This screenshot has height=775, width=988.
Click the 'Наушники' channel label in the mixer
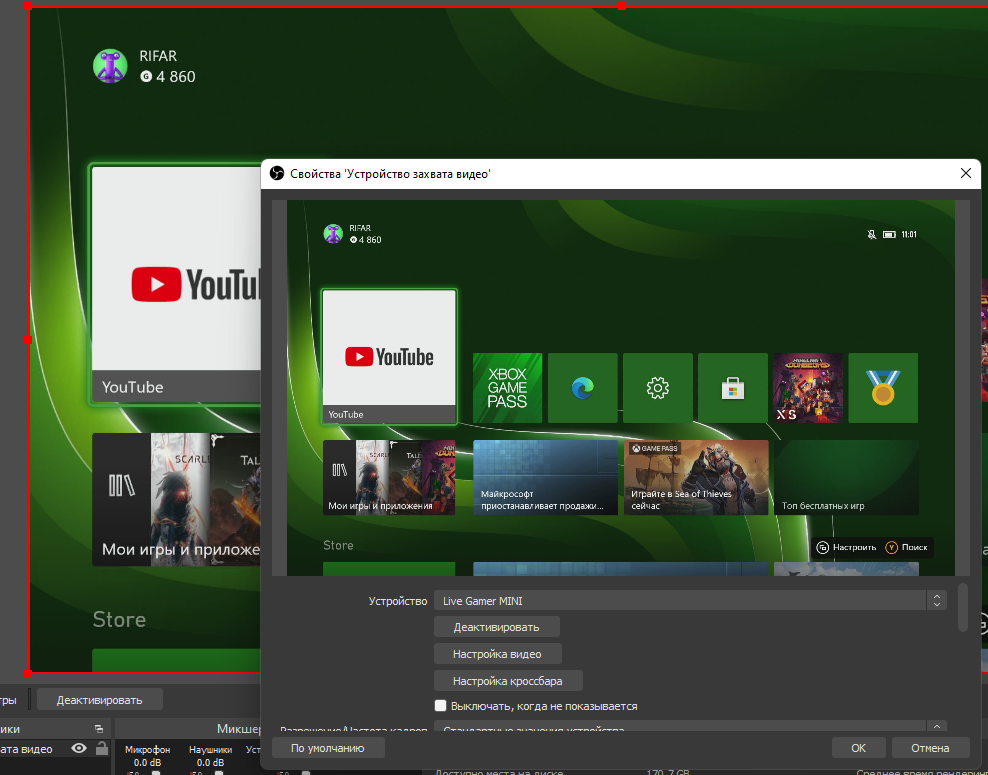210,750
